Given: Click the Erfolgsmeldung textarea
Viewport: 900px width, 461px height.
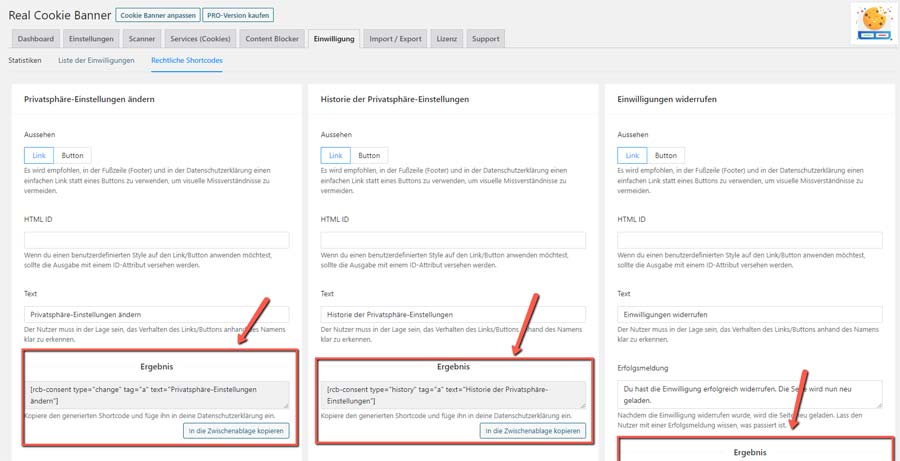Looking at the screenshot, I should [750, 394].
